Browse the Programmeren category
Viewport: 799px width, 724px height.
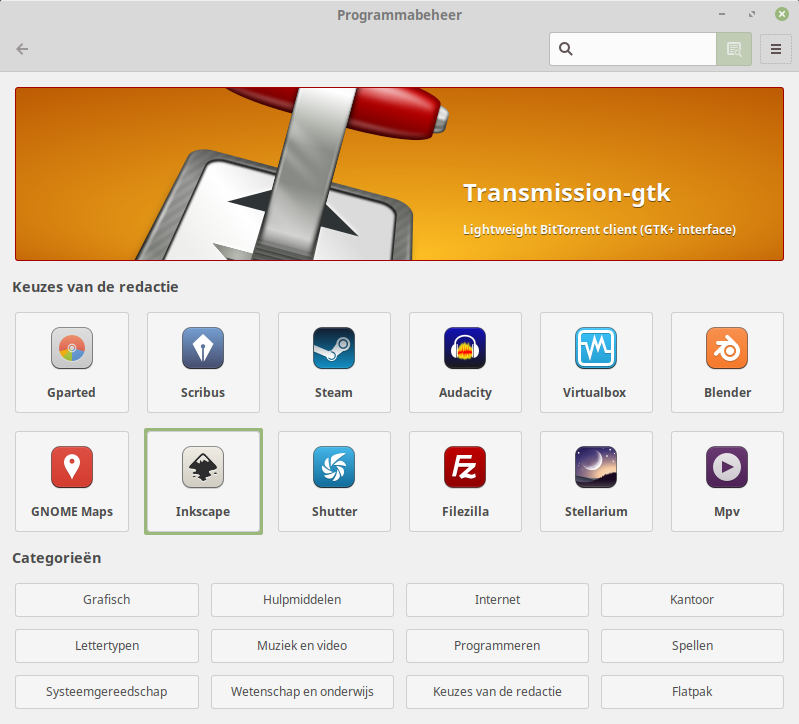tap(497, 646)
